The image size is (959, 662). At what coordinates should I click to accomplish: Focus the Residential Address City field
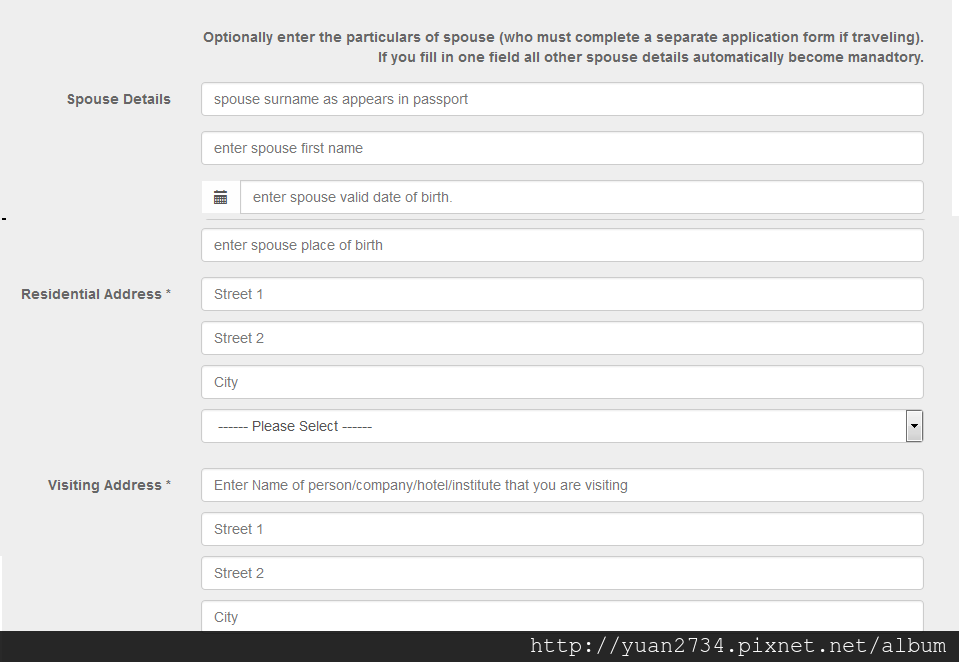pos(562,382)
